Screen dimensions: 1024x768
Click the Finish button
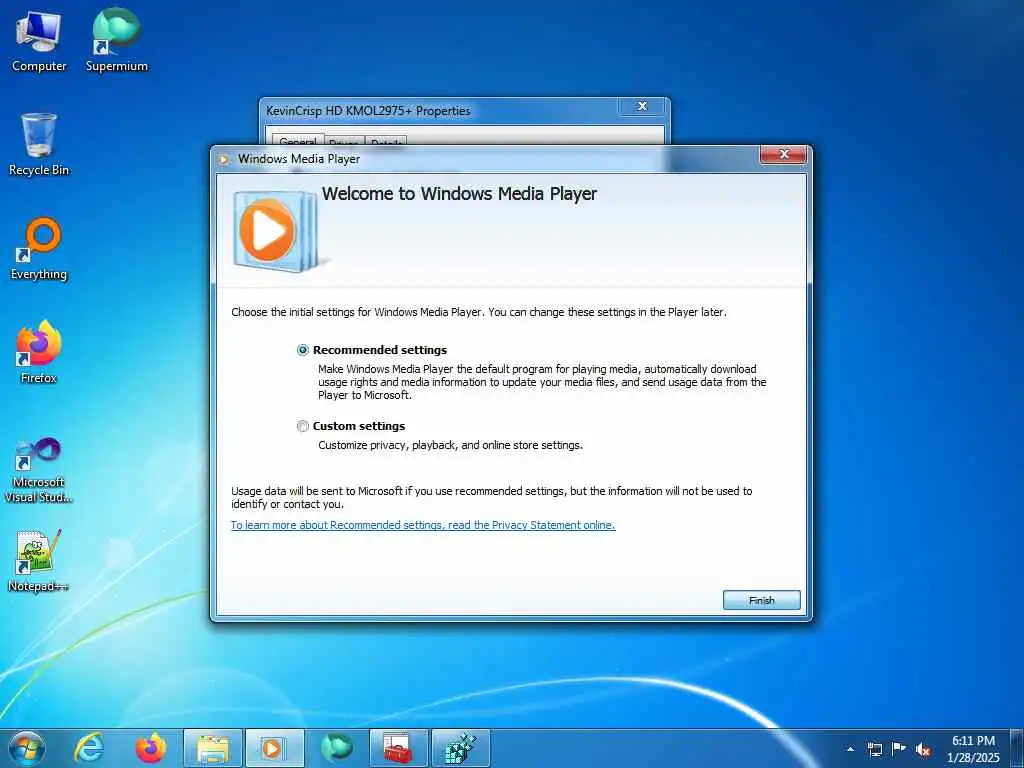761,600
